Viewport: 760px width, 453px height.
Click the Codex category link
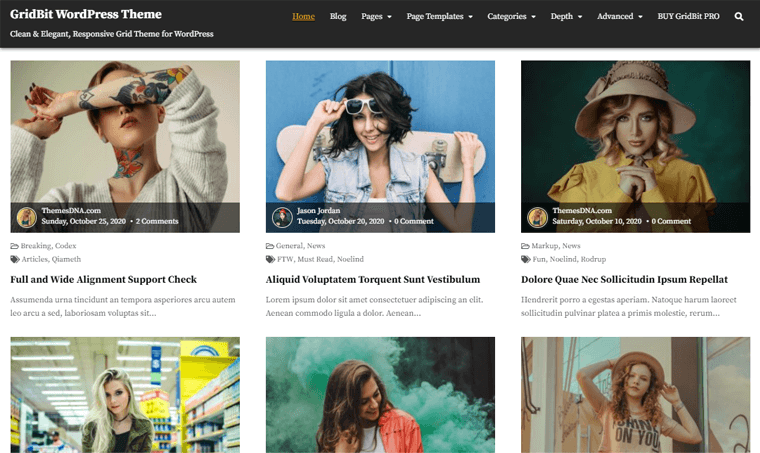[65, 246]
